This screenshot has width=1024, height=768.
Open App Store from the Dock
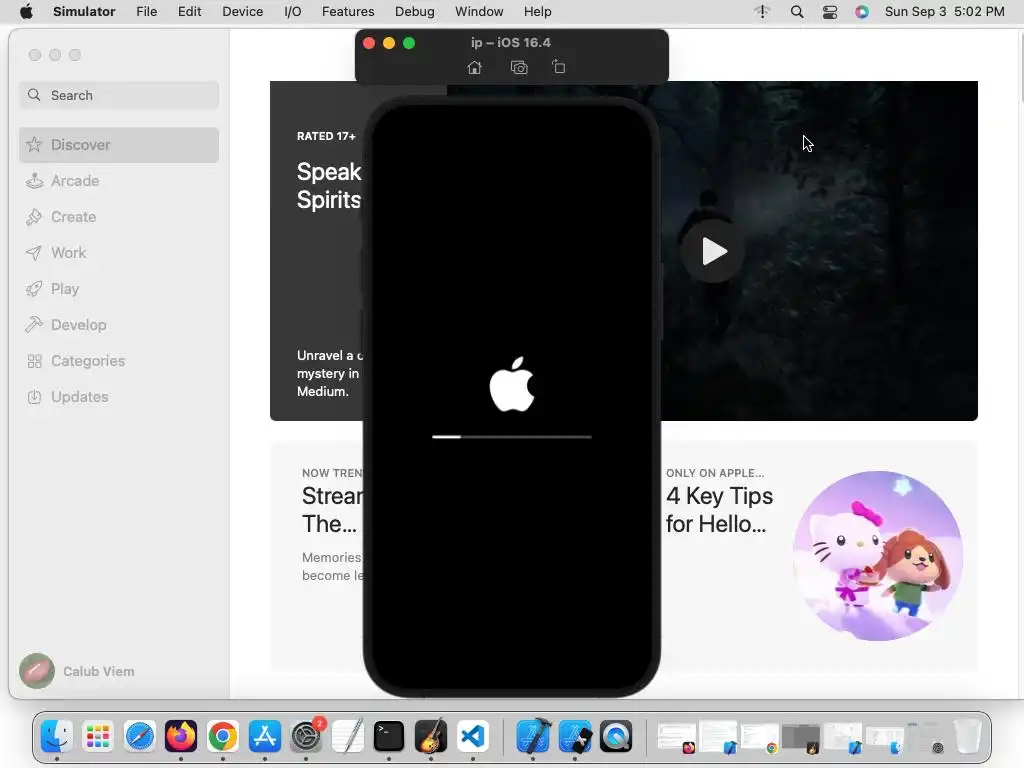pyautogui.click(x=264, y=737)
